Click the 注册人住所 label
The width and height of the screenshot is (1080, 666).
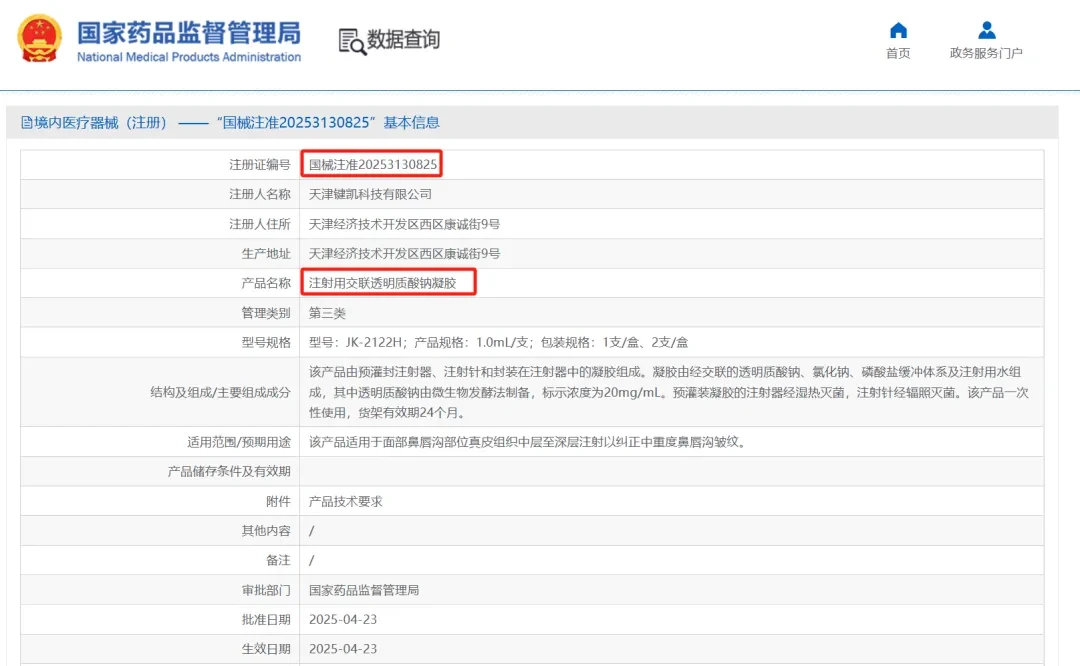(260, 224)
